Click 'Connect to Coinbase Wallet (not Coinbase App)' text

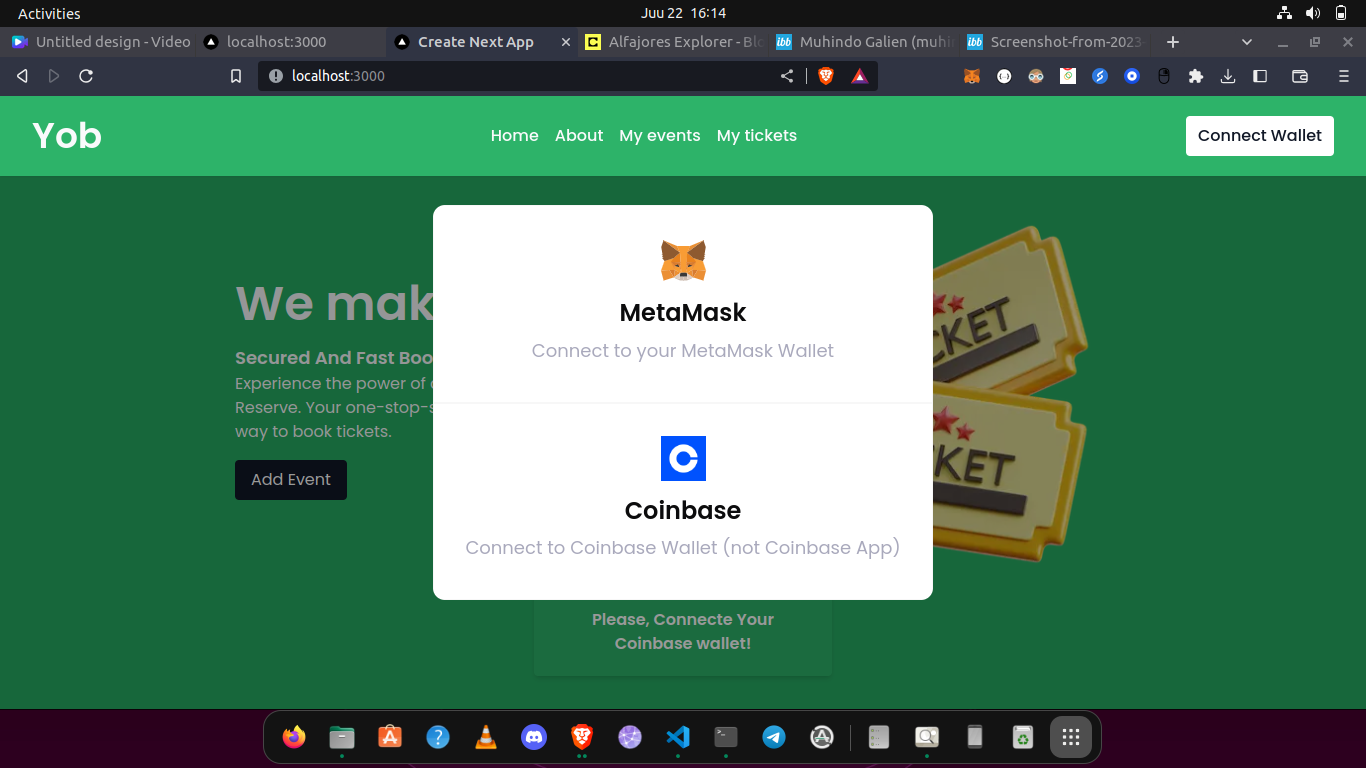point(683,548)
